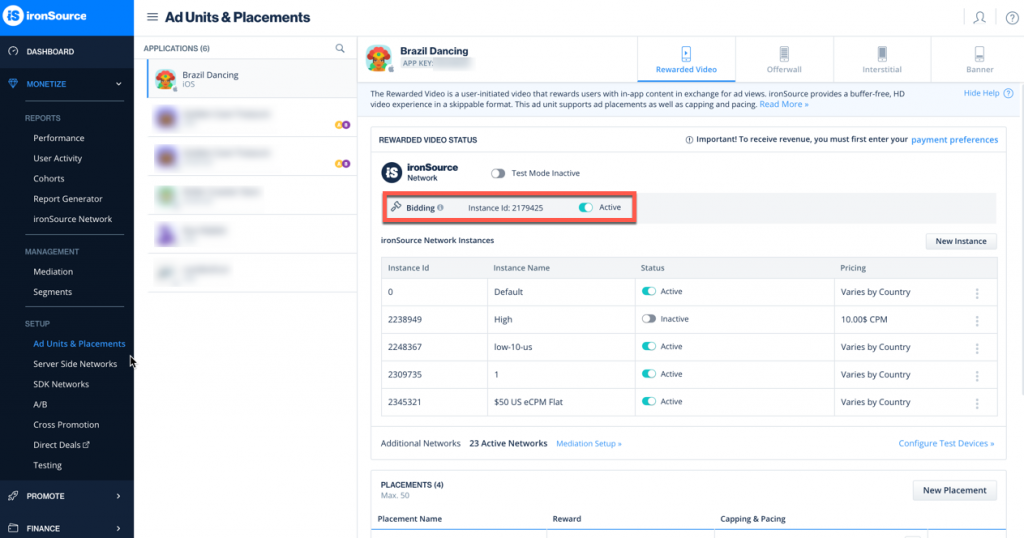This screenshot has width=1024, height=538.
Task: Expand the Promote section chevron
Action: tap(118, 496)
